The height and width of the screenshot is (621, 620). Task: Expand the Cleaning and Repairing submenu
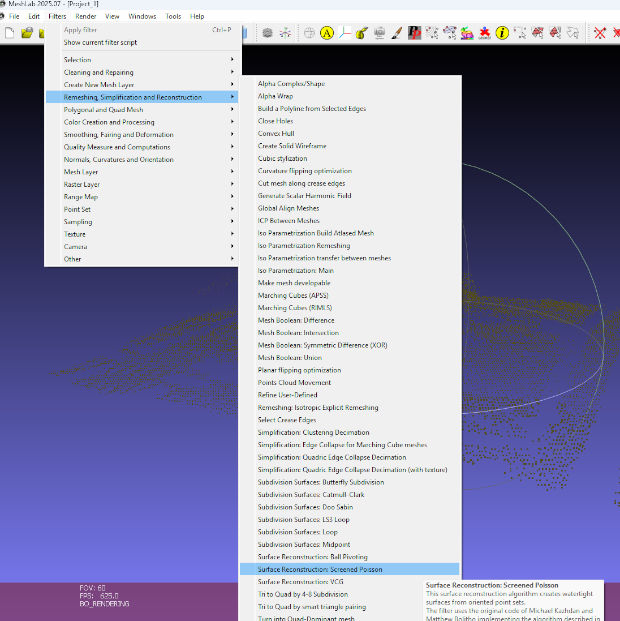[x=98, y=72]
